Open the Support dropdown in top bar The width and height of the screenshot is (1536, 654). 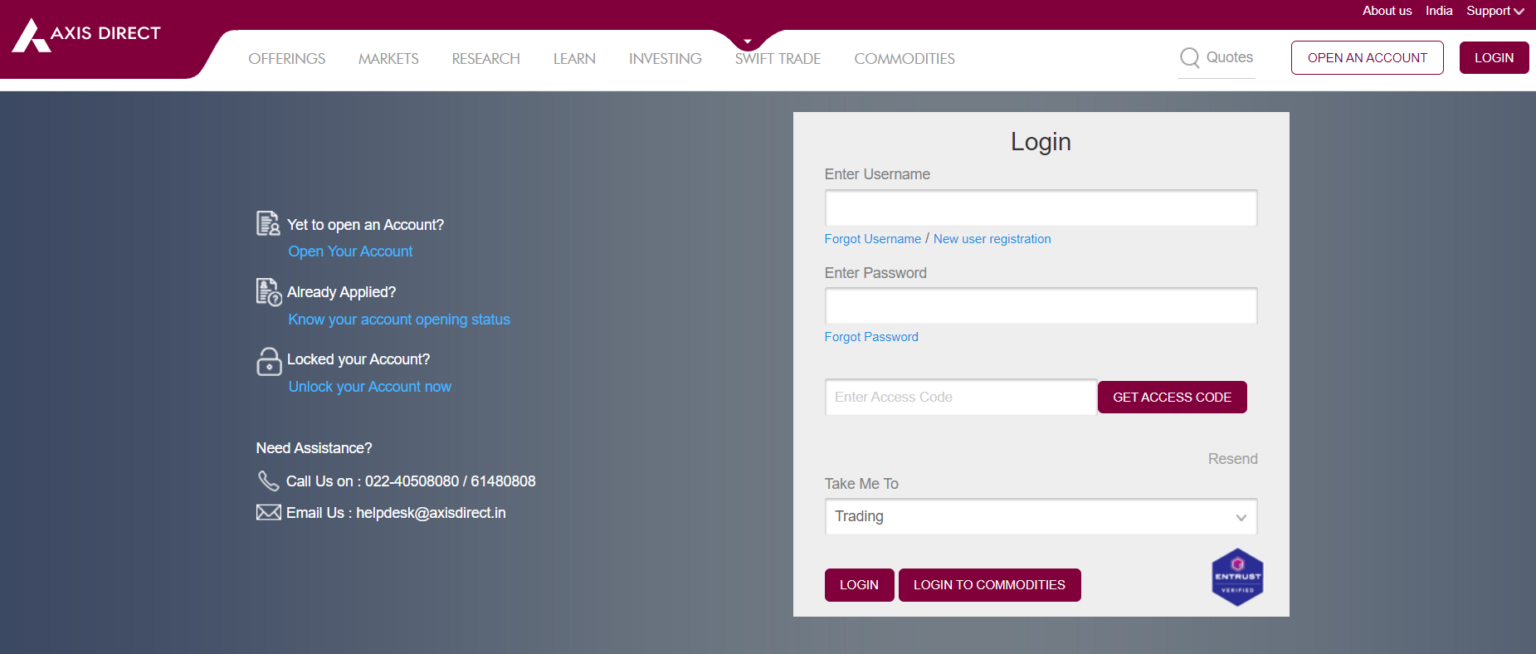click(x=1495, y=11)
